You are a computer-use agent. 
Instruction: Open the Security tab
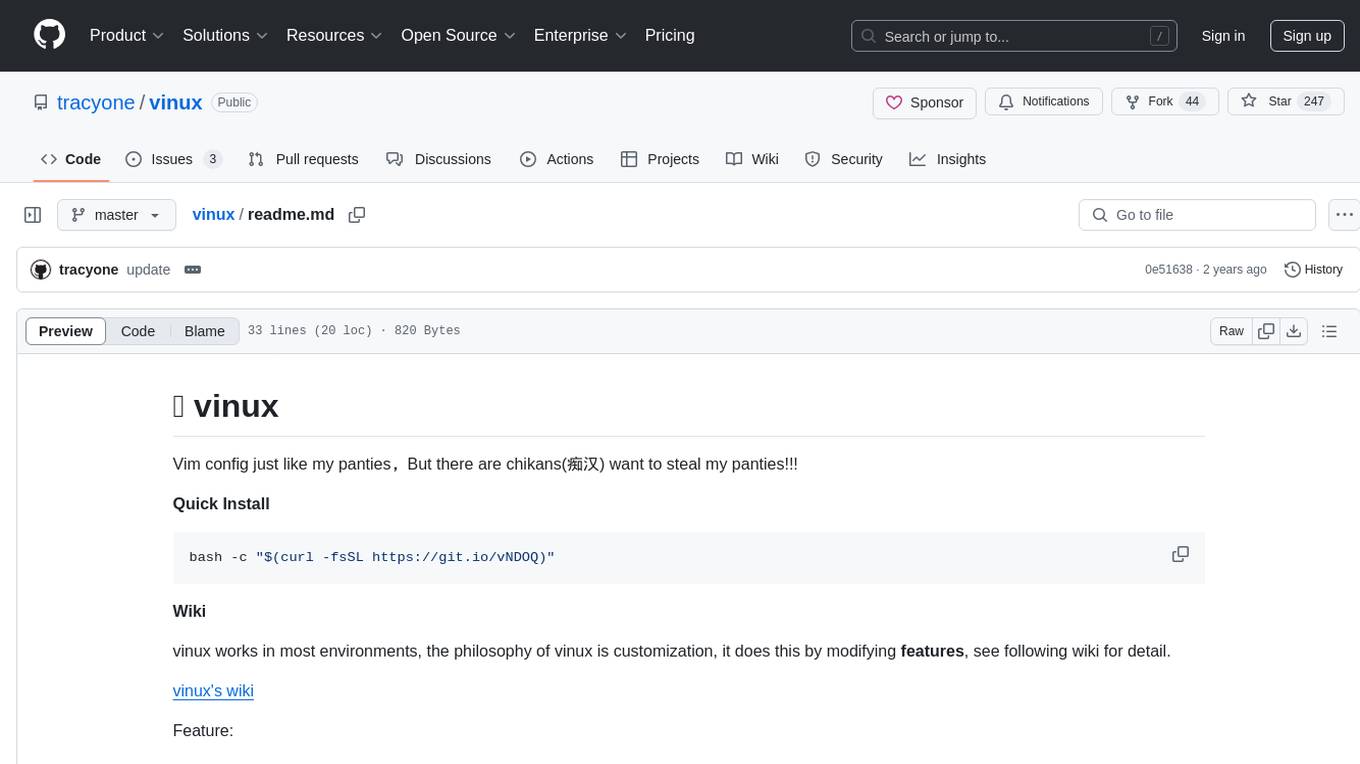click(844, 159)
